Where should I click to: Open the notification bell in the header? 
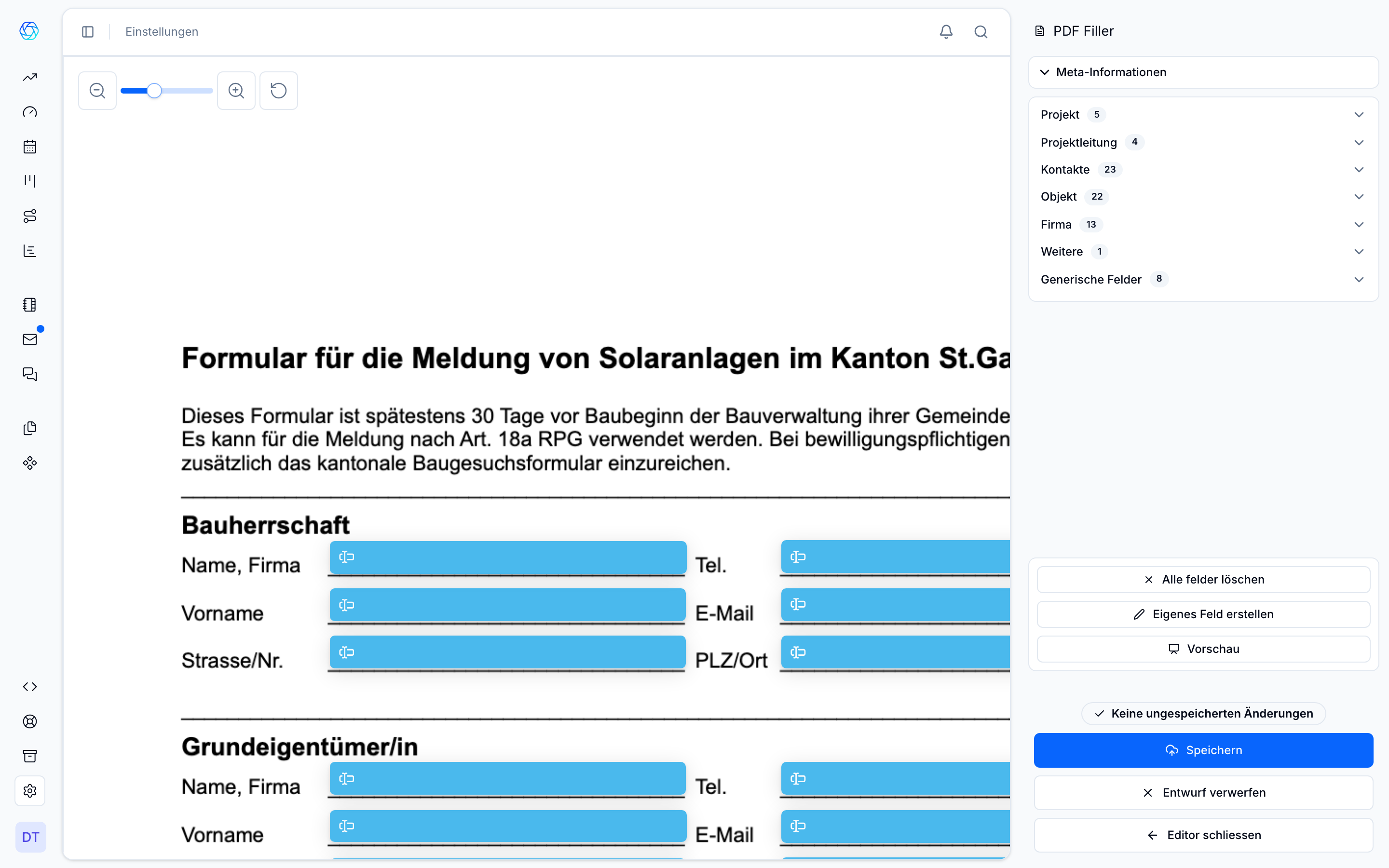coord(945,31)
